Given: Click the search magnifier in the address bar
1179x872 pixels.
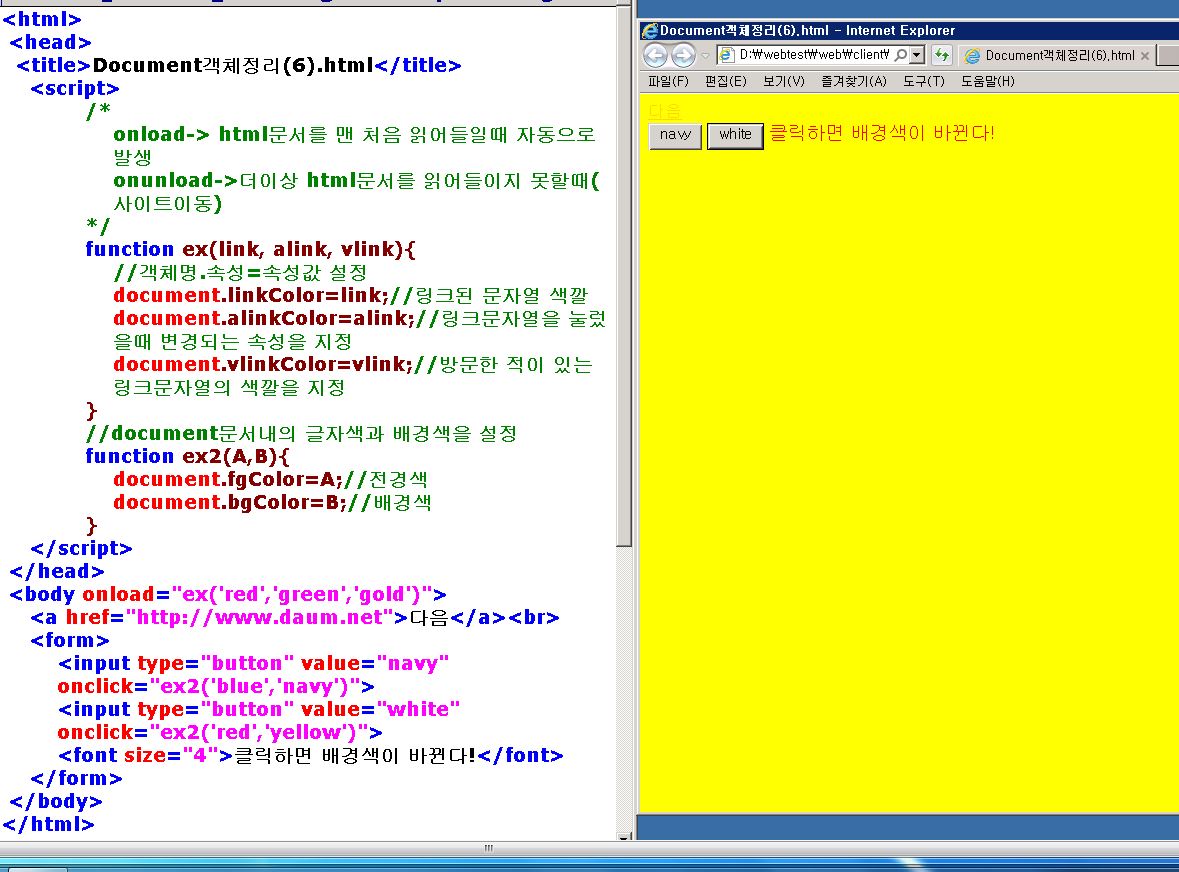Looking at the screenshot, I should (900, 55).
